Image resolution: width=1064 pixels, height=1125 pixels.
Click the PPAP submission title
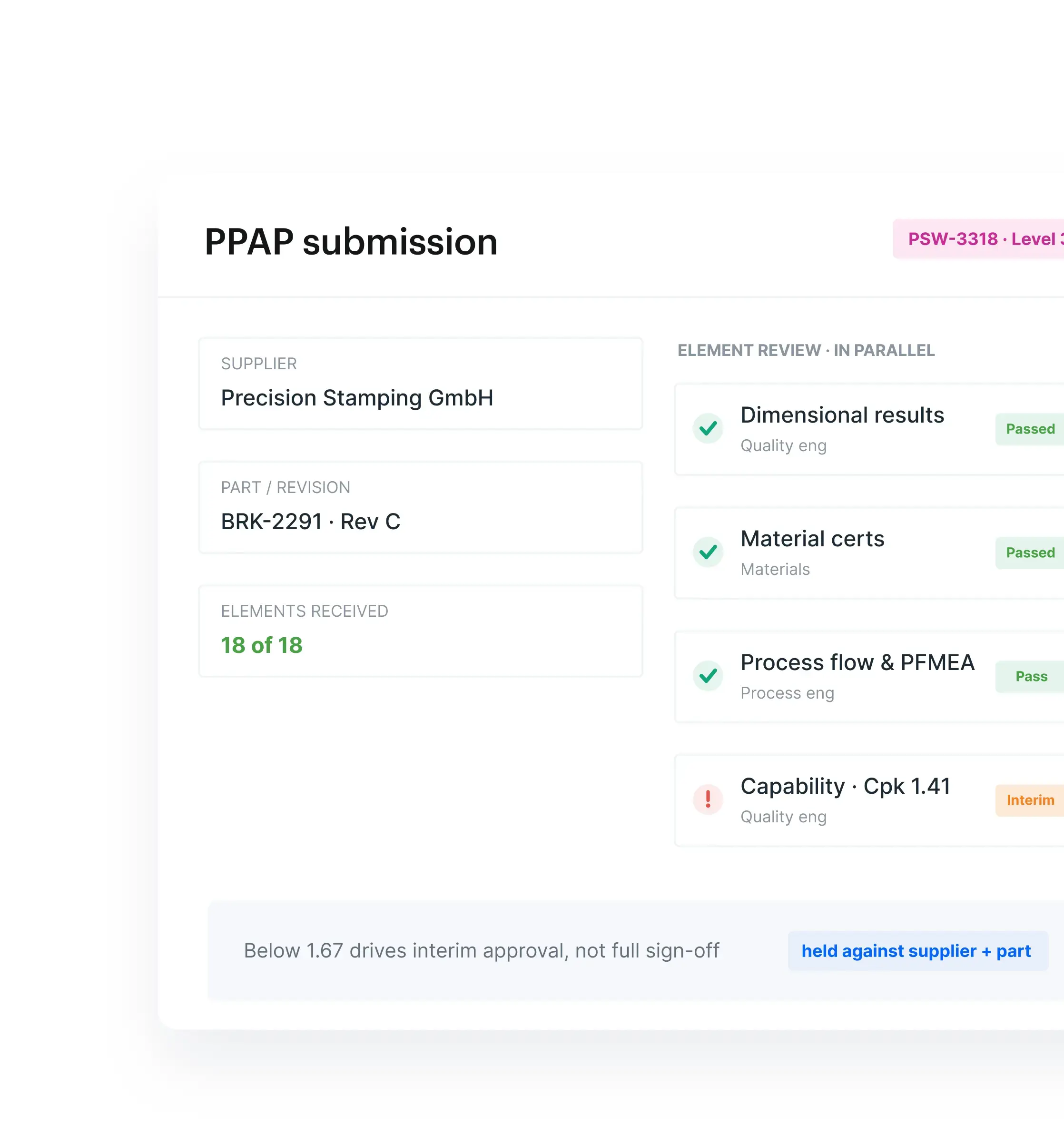pos(351,242)
